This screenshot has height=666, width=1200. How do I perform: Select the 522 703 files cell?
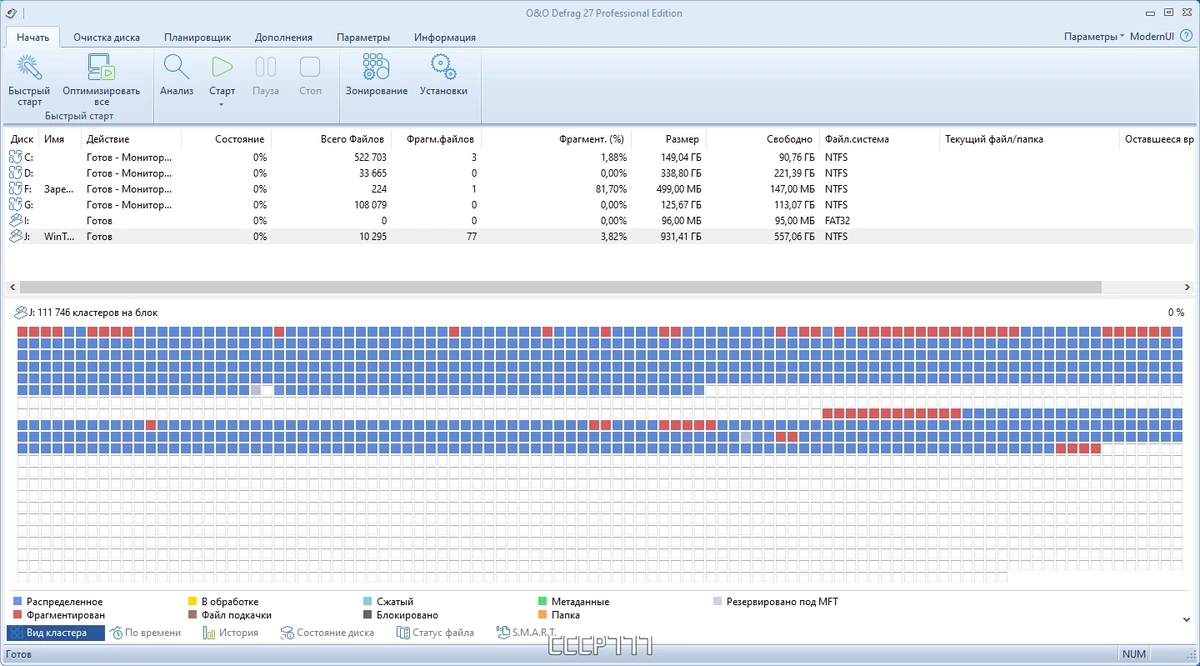[x=371, y=158]
